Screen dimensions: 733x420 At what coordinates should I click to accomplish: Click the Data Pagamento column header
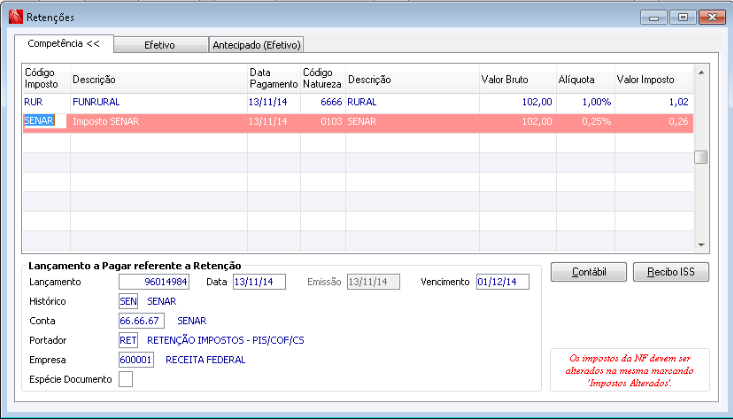coord(273,79)
